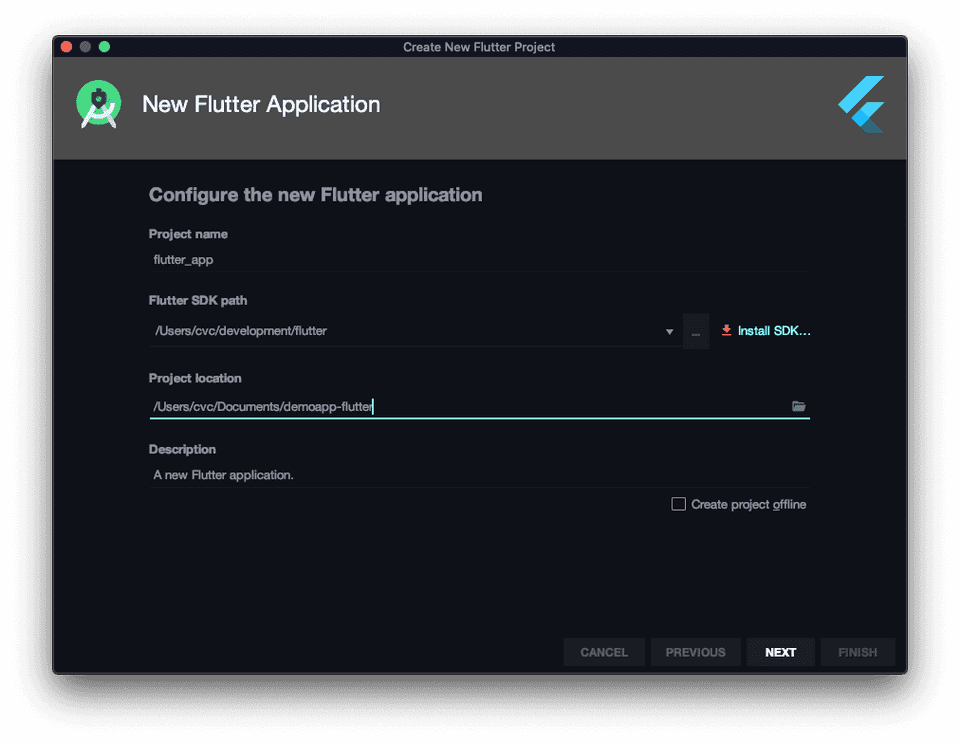Click the FINISH button
The image size is (960, 744).
[x=857, y=651]
